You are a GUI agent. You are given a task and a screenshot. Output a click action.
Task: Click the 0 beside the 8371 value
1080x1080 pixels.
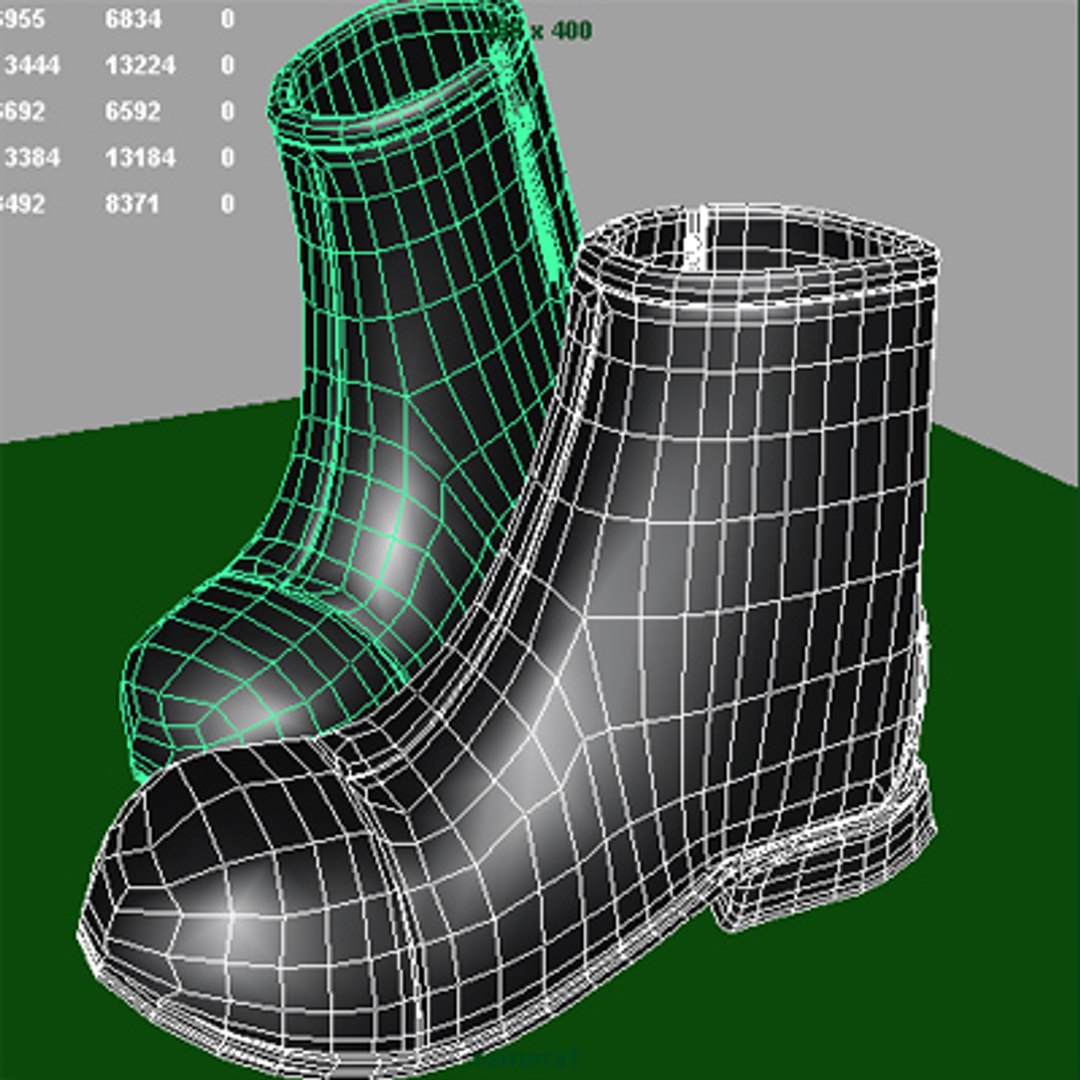228,204
